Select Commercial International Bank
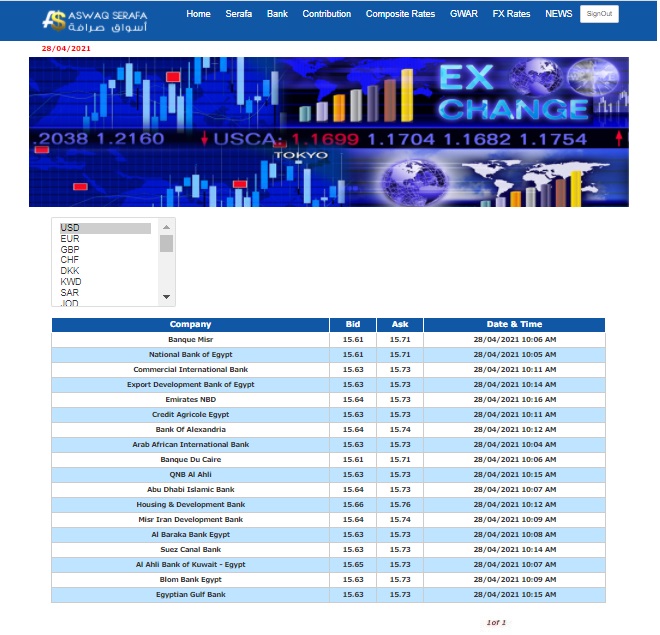Viewport: 660px width, 635px height. pos(191,370)
